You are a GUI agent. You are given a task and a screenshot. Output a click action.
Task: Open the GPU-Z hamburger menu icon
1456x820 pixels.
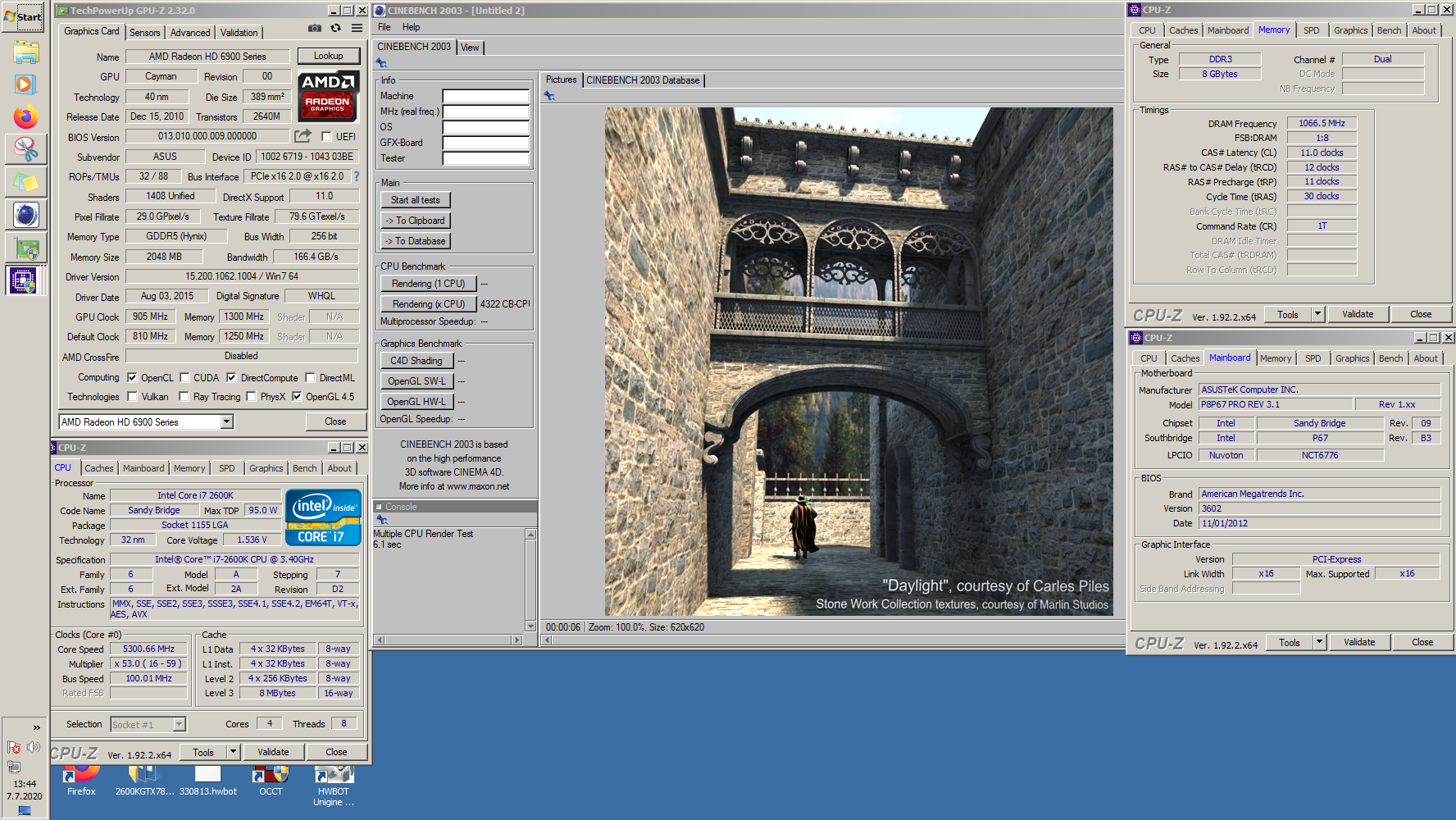click(x=357, y=28)
